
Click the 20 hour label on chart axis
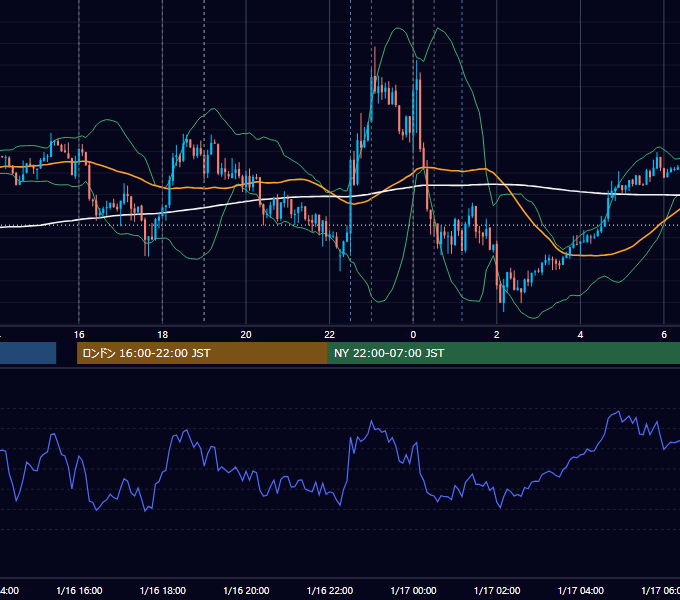click(x=246, y=335)
